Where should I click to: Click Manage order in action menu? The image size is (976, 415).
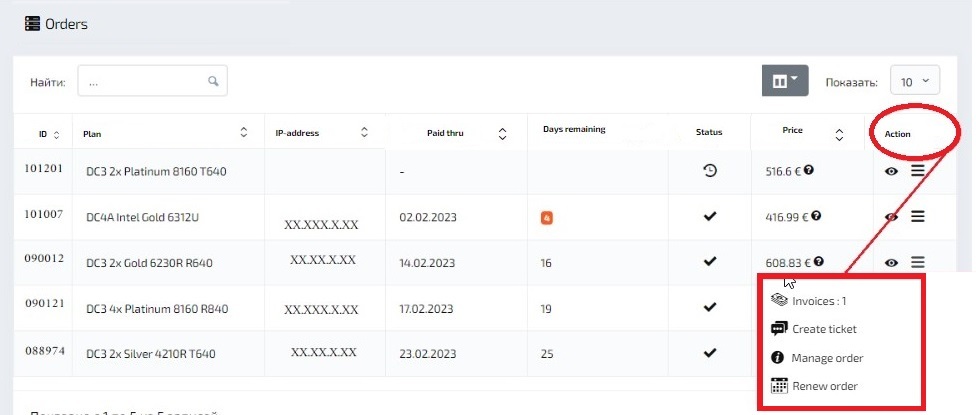click(x=827, y=358)
